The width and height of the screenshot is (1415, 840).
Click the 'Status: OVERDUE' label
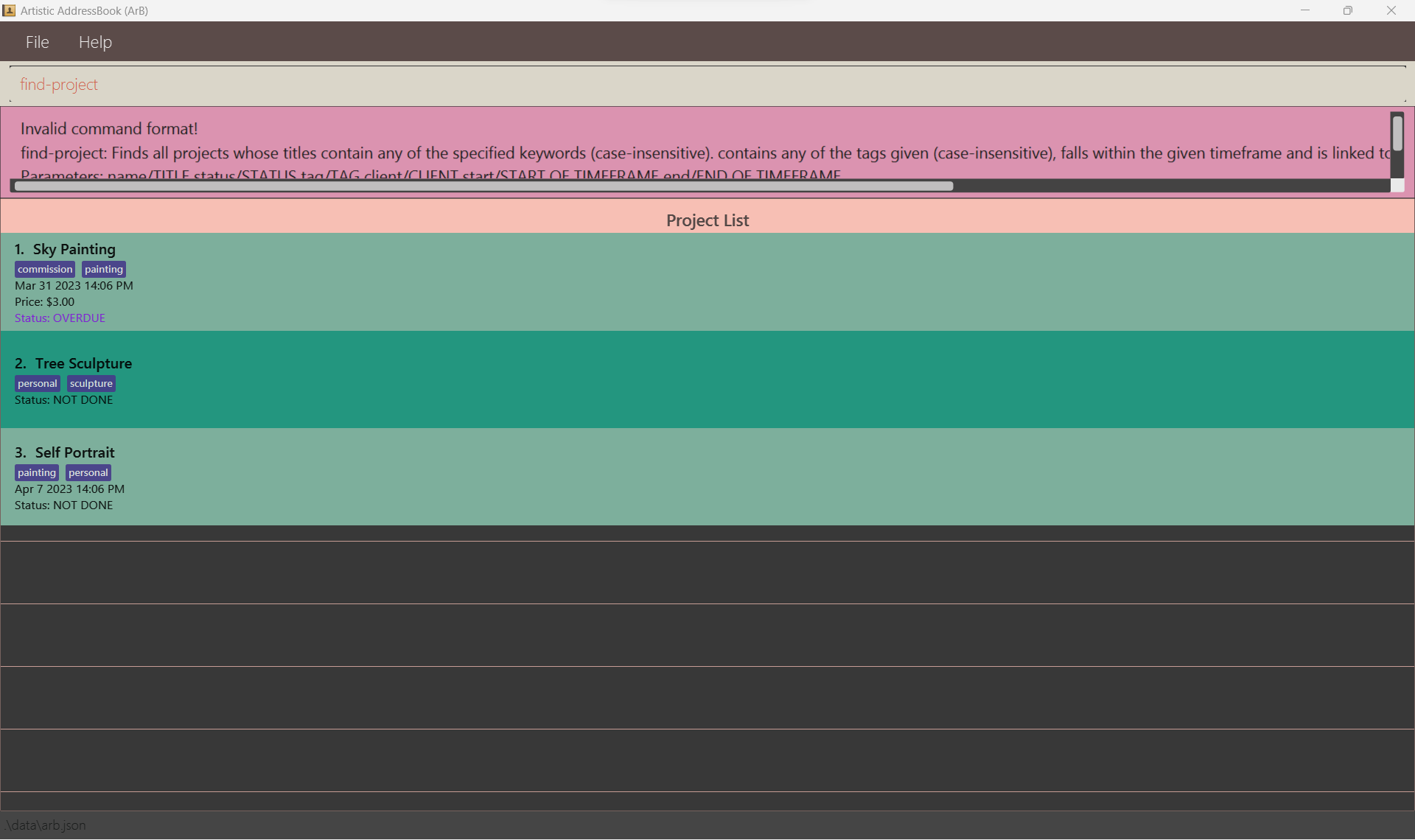pyautogui.click(x=60, y=318)
